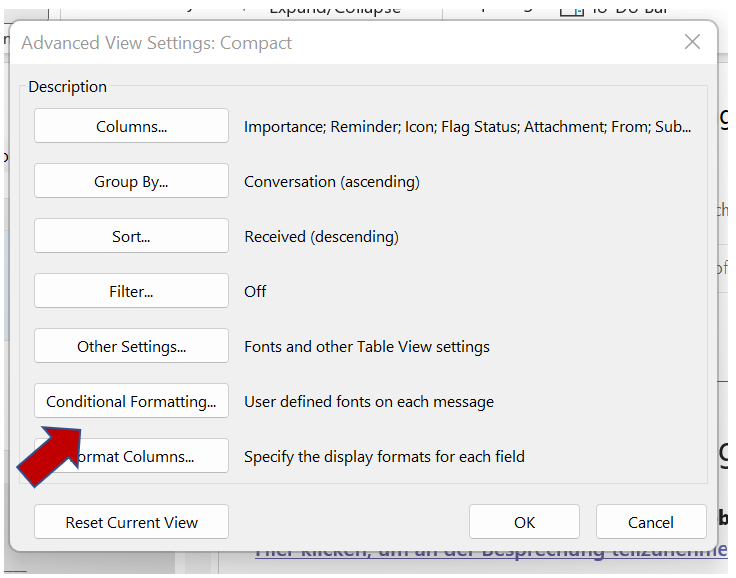Open the Columns... settings button
Viewport: 736px width, 578px height.
click(131, 127)
